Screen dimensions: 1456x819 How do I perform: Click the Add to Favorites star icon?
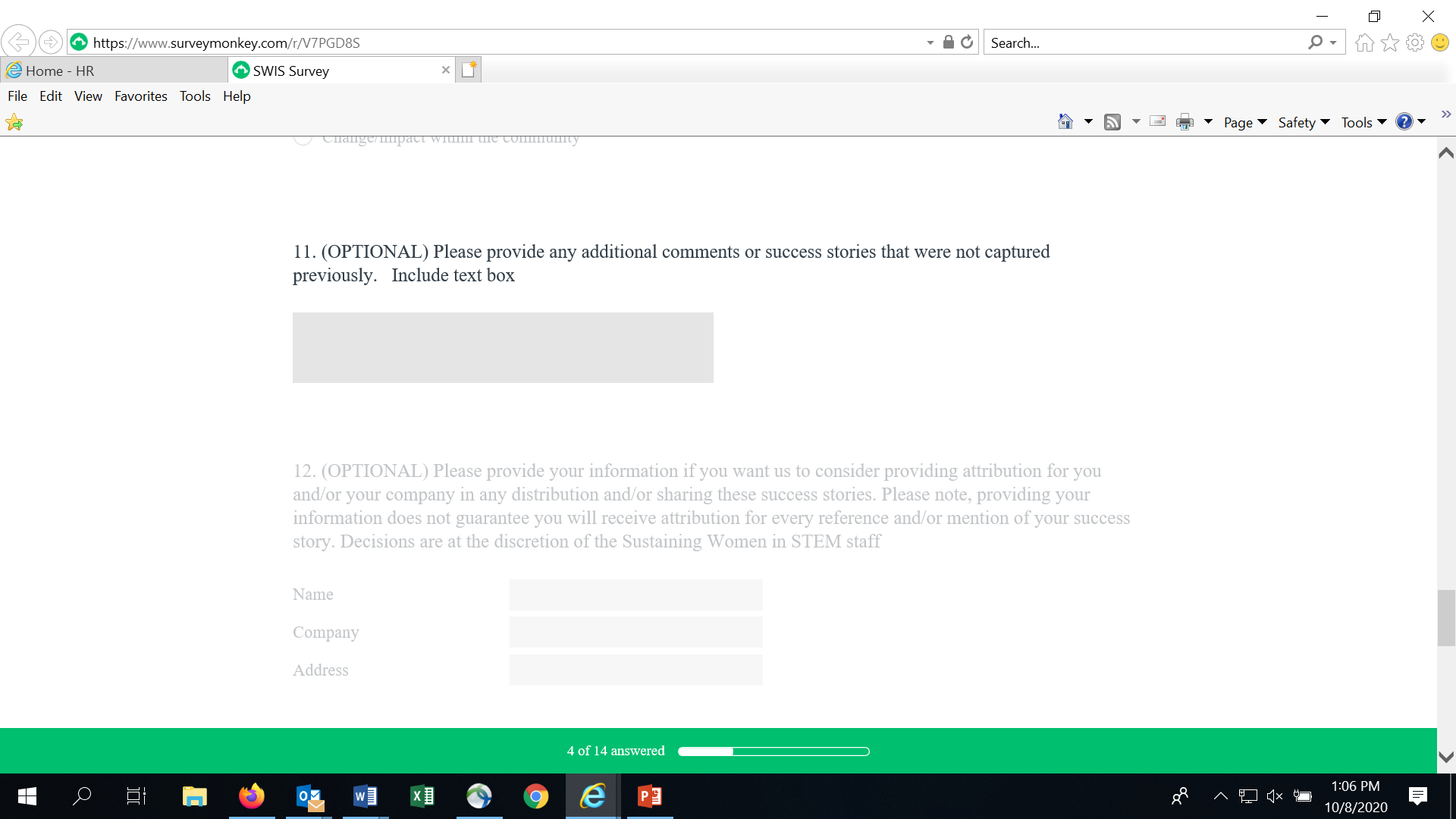[x=14, y=122]
